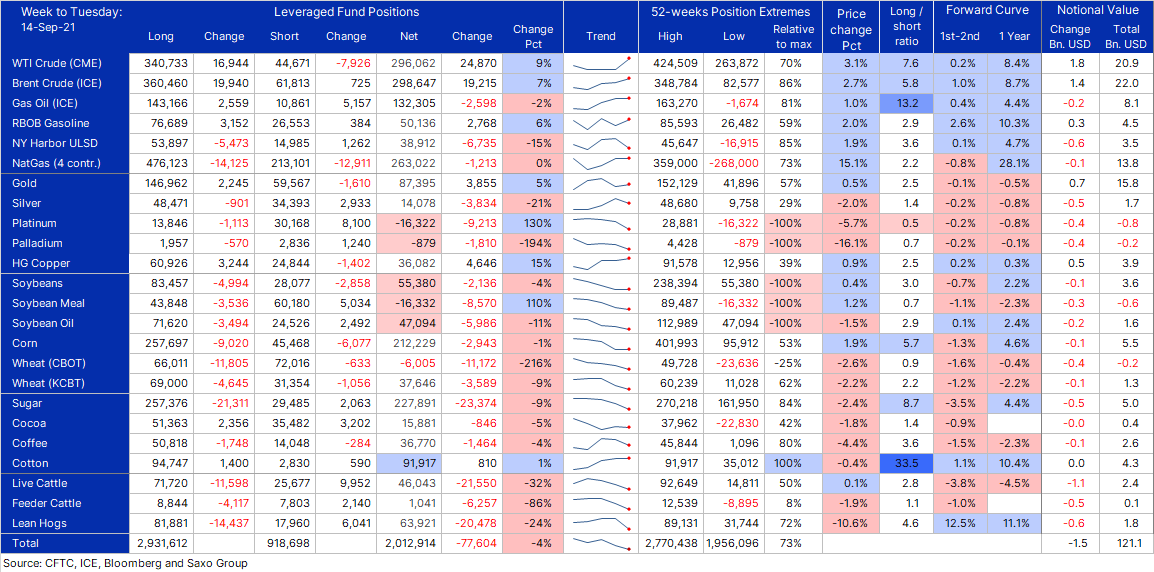Select the HG Copper row label
Image resolution: width=1154 pixels, height=572 pixels.
(x=40, y=264)
